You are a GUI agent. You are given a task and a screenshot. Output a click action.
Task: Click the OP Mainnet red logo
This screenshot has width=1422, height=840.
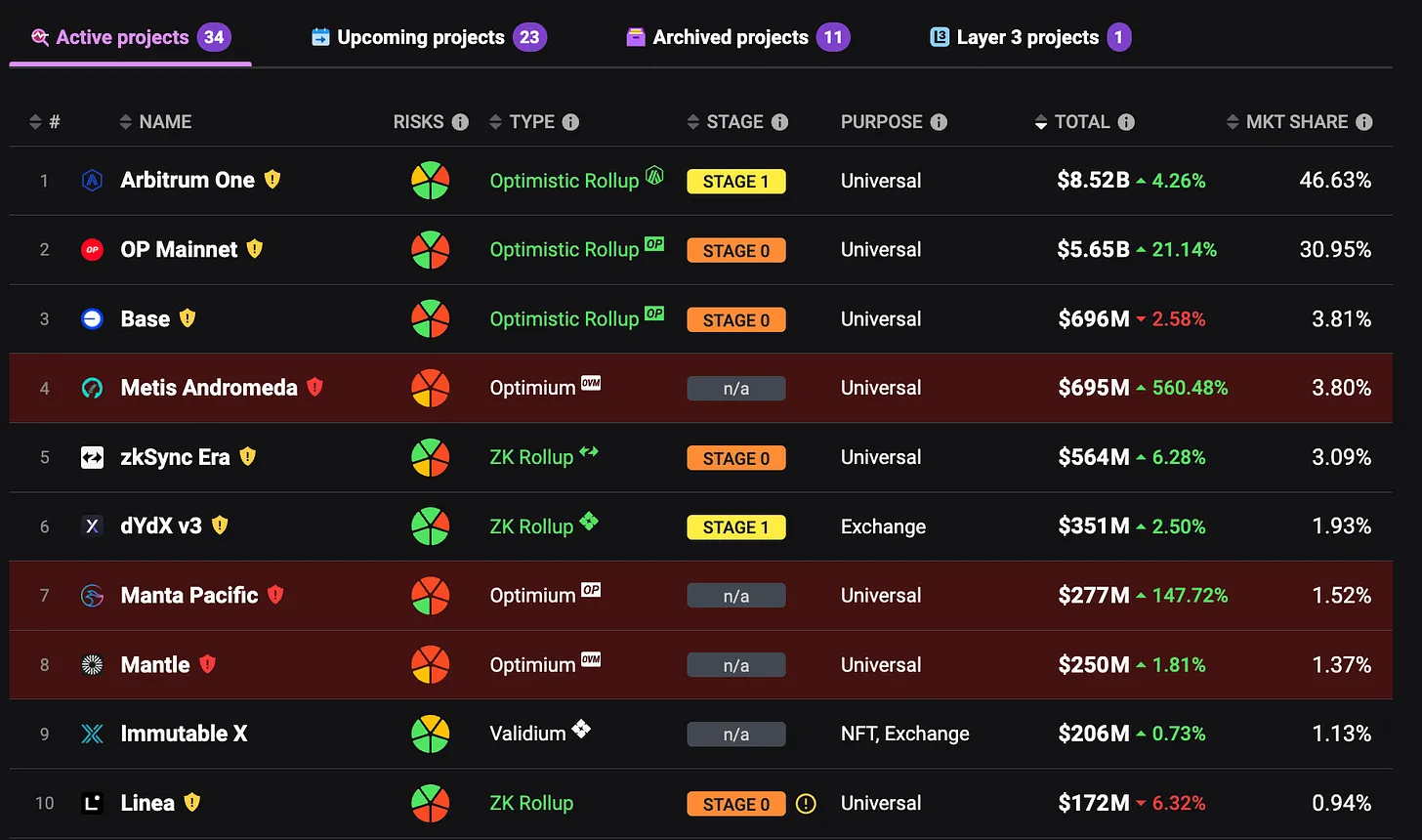(x=92, y=250)
